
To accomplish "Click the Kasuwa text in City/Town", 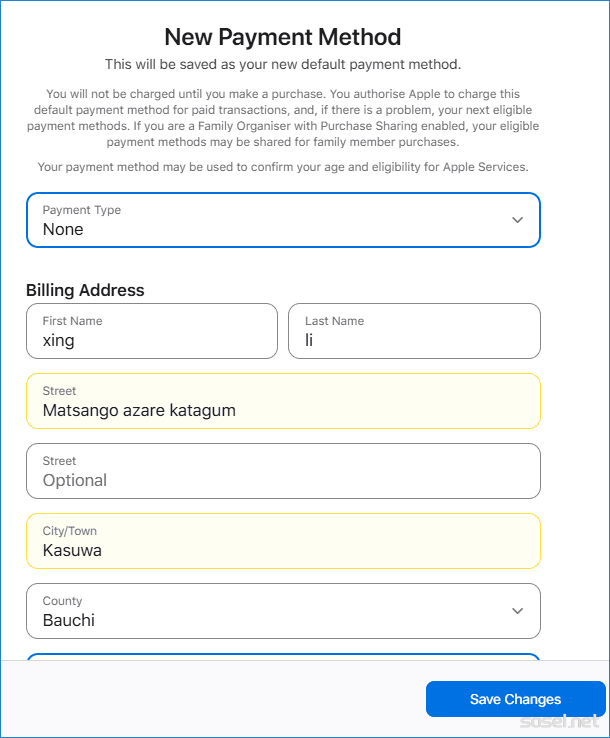I will point(72,550).
